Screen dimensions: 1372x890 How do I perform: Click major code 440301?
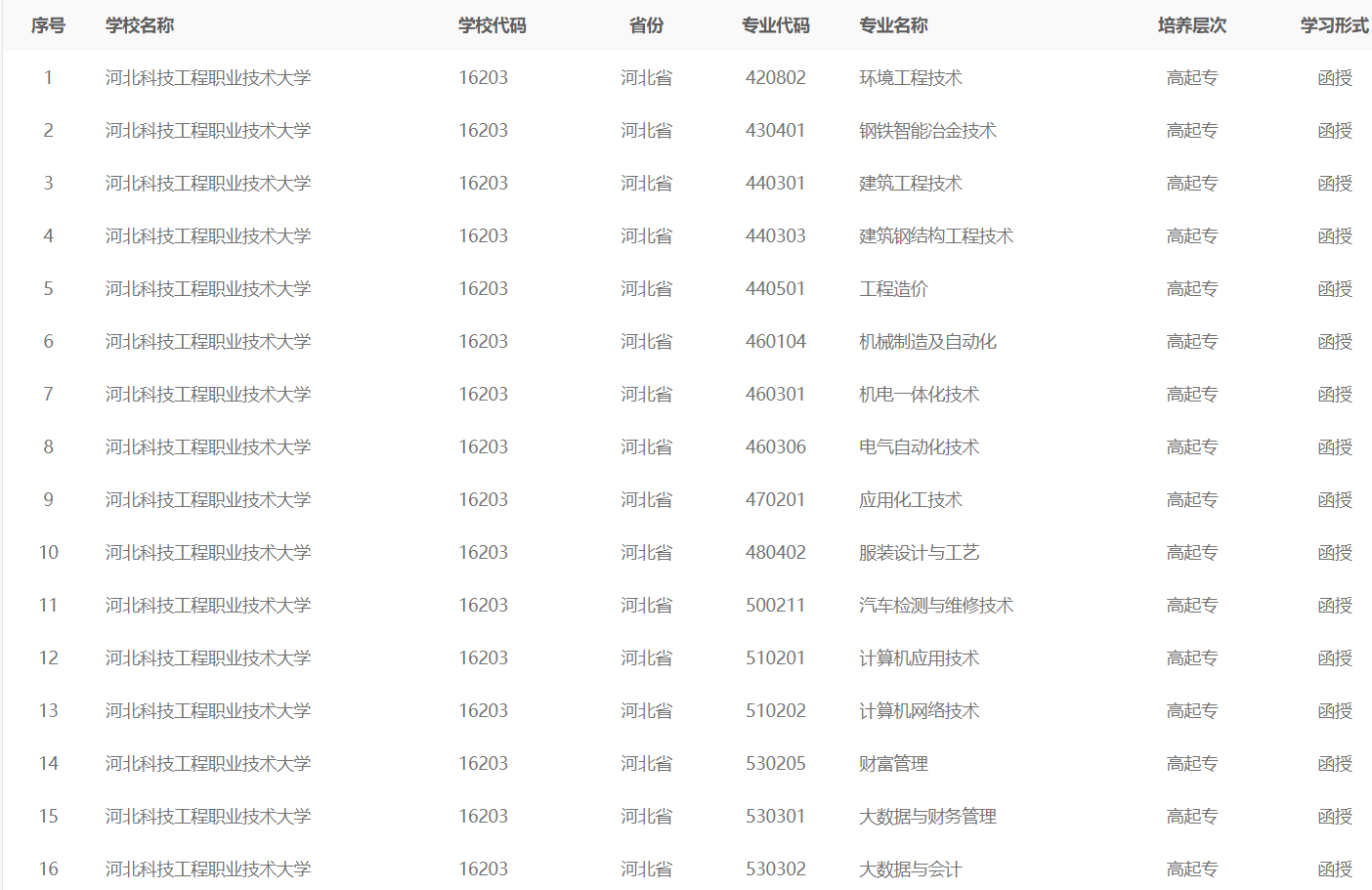776,184
